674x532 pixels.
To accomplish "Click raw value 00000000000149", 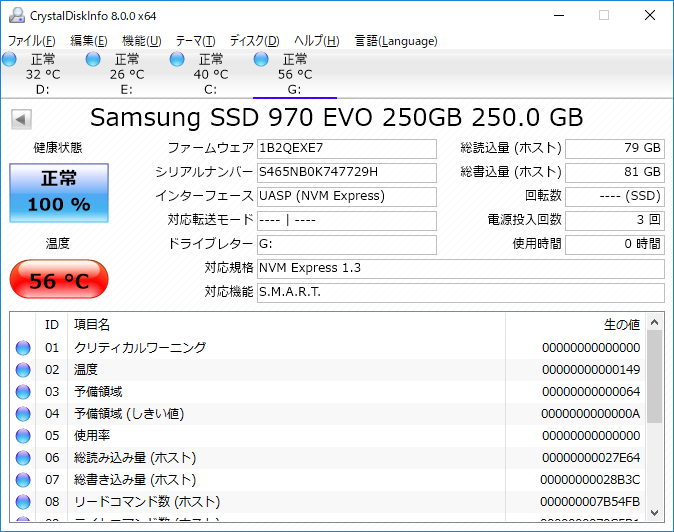I will pyautogui.click(x=591, y=370).
